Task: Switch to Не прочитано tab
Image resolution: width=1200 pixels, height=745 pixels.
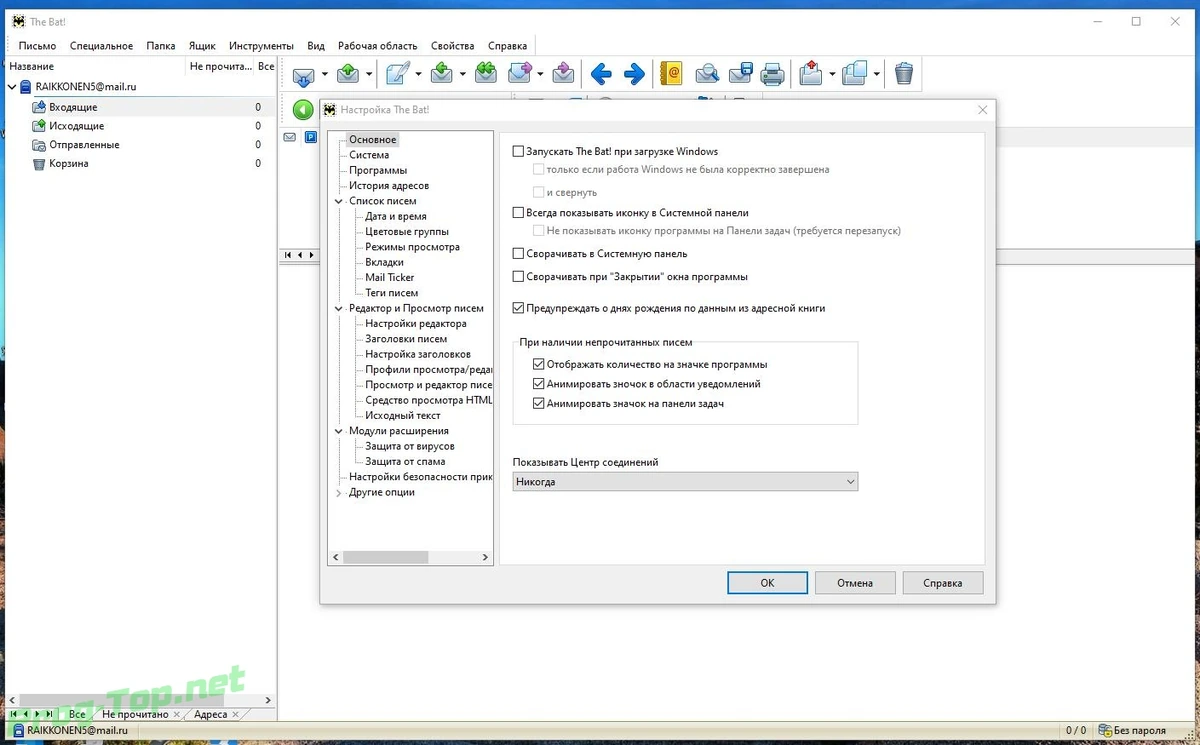Action: coord(135,715)
